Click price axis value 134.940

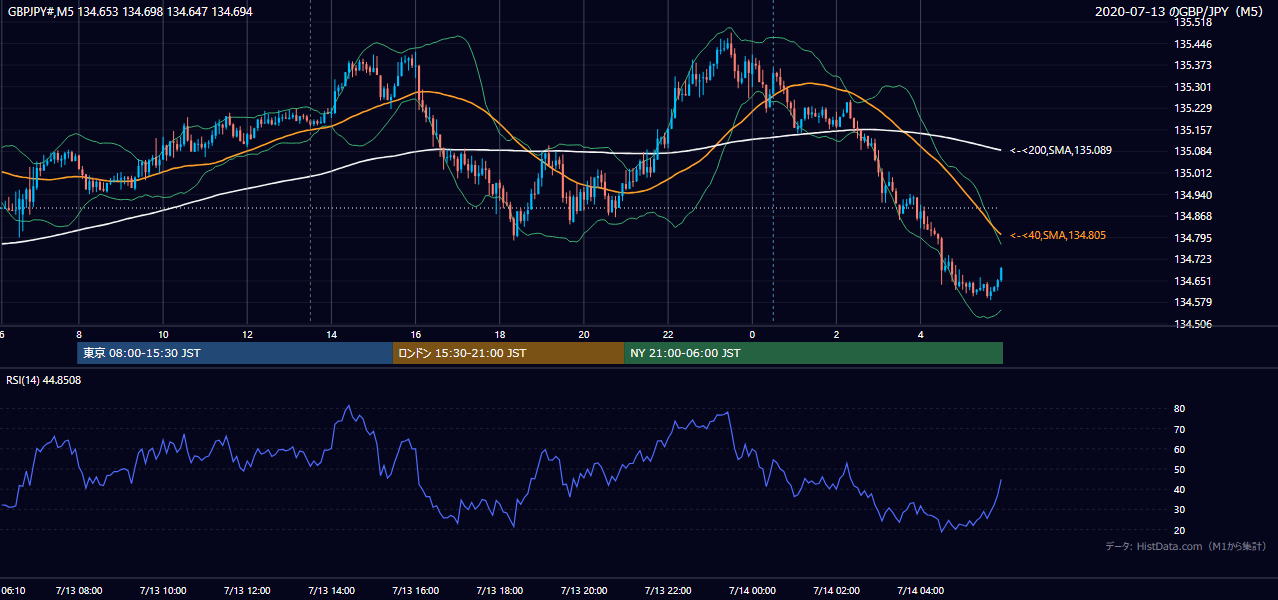click(x=1193, y=195)
